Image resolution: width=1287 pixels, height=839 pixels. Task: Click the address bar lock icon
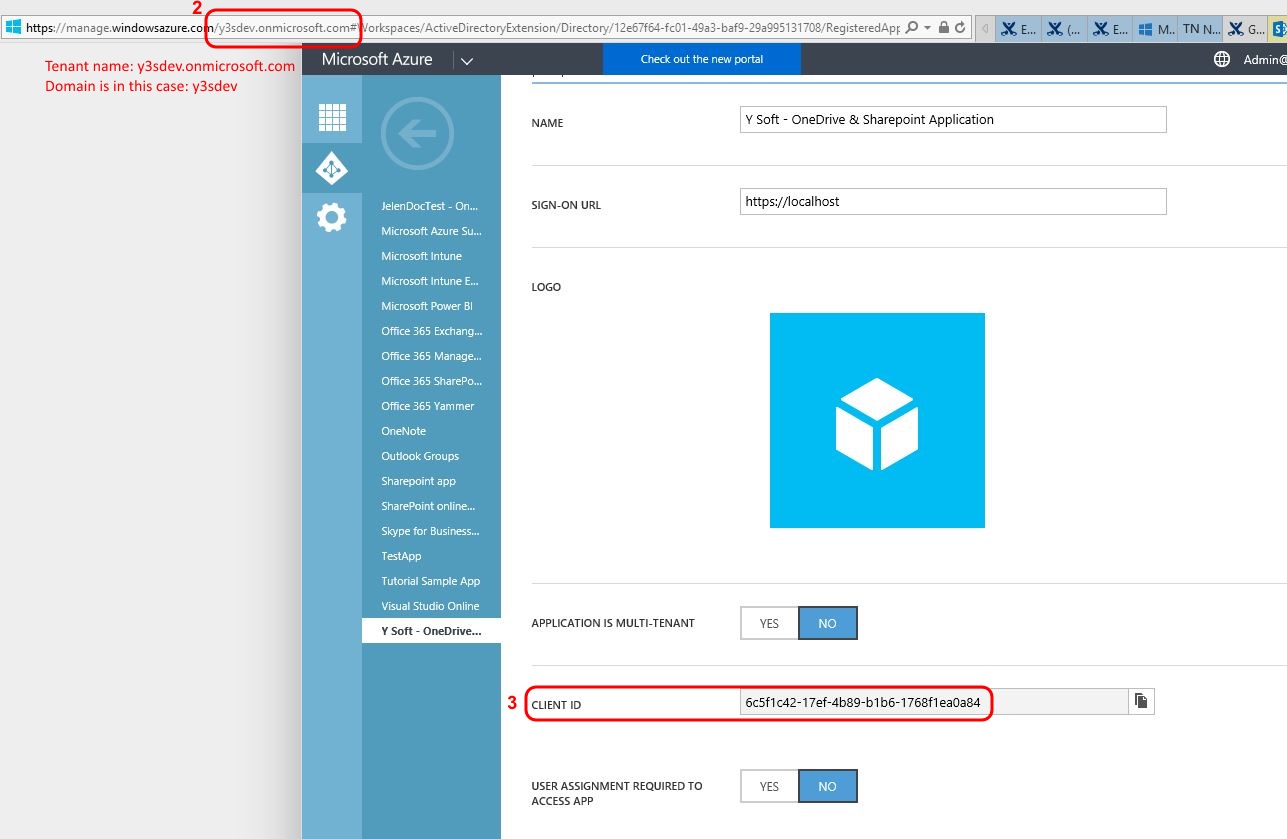pos(943,29)
